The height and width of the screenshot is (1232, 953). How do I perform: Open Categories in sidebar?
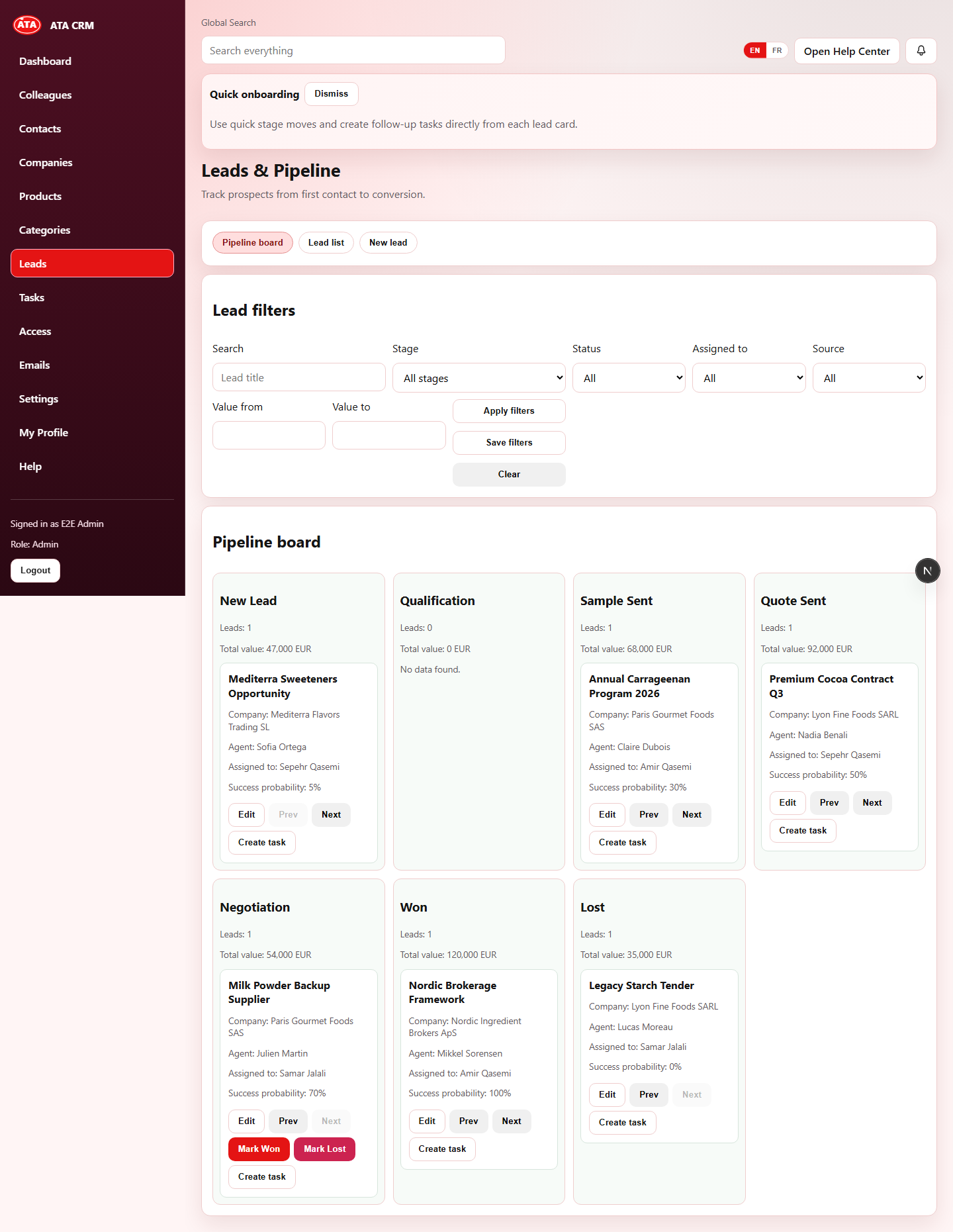tap(92, 230)
